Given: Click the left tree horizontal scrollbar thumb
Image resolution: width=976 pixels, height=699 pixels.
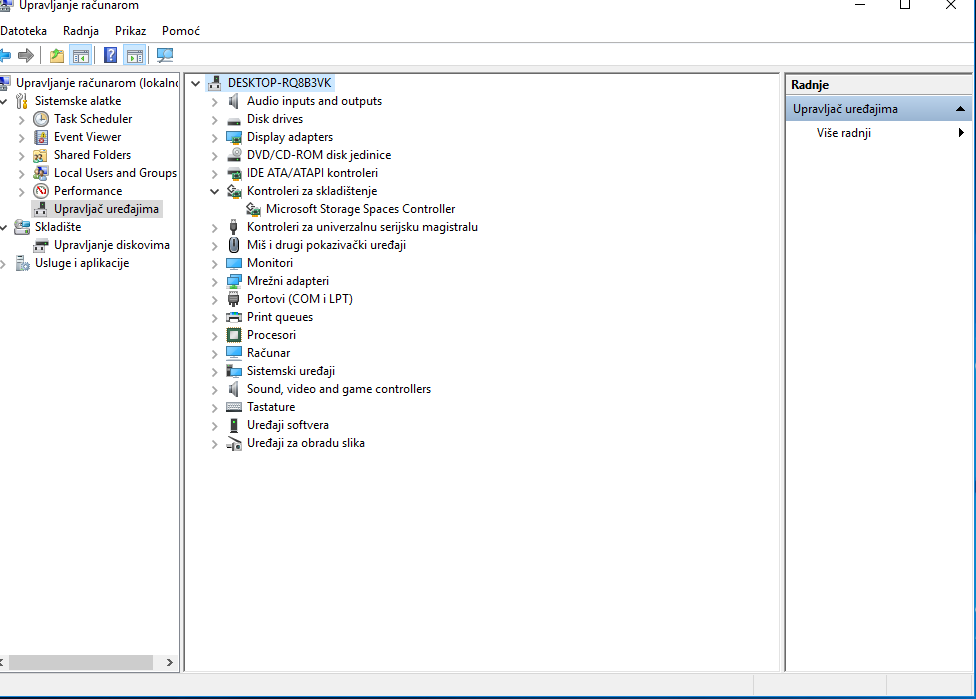Looking at the screenshot, I should pos(81,662).
